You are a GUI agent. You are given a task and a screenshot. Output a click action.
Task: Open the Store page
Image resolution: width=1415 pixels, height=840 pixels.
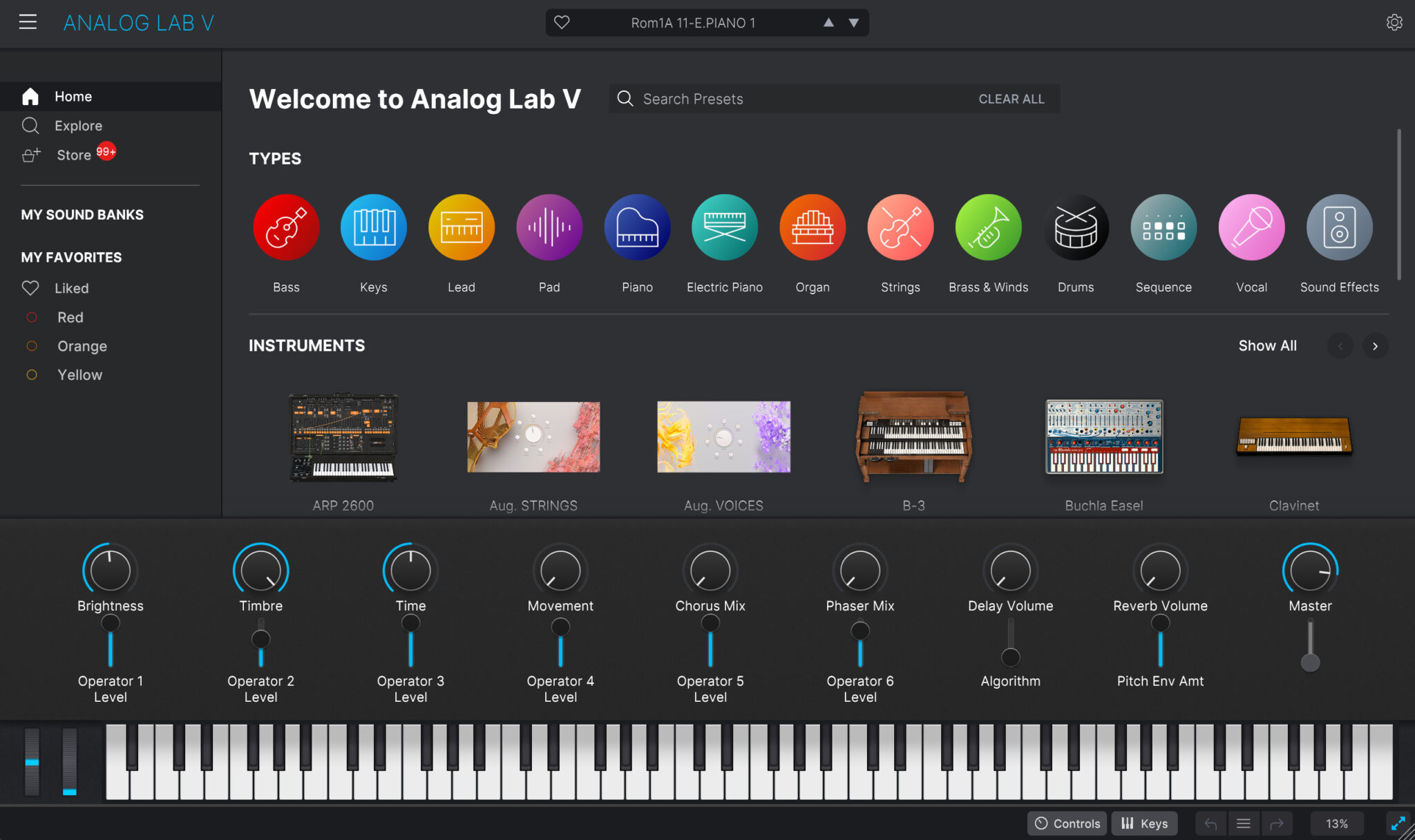pyautogui.click(x=73, y=154)
